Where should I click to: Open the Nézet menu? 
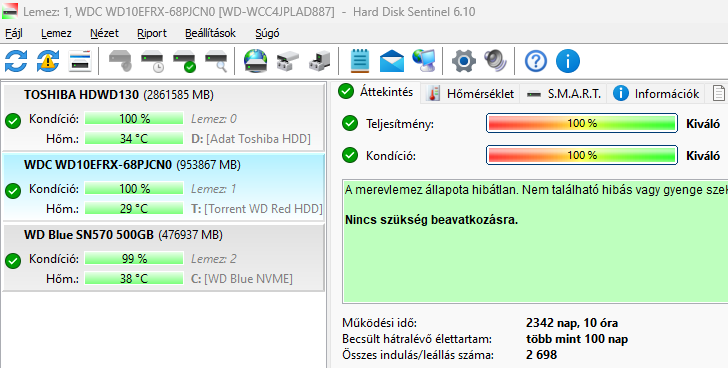click(x=104, y=33)
